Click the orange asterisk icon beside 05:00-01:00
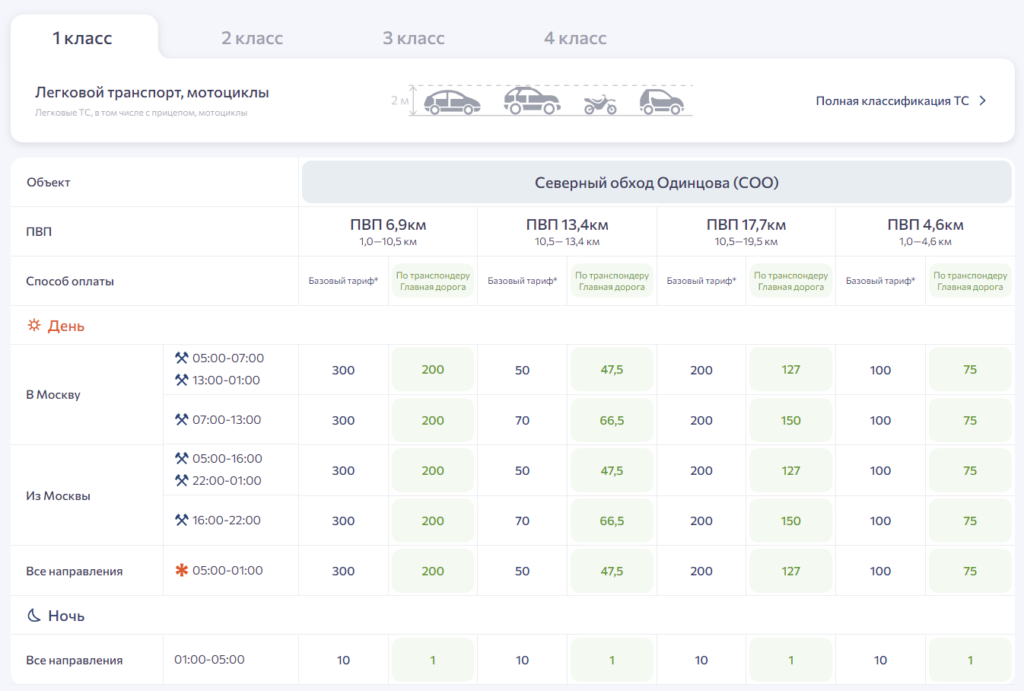The width and height of the screenshot is (1024, 691). tap(181, 571)
